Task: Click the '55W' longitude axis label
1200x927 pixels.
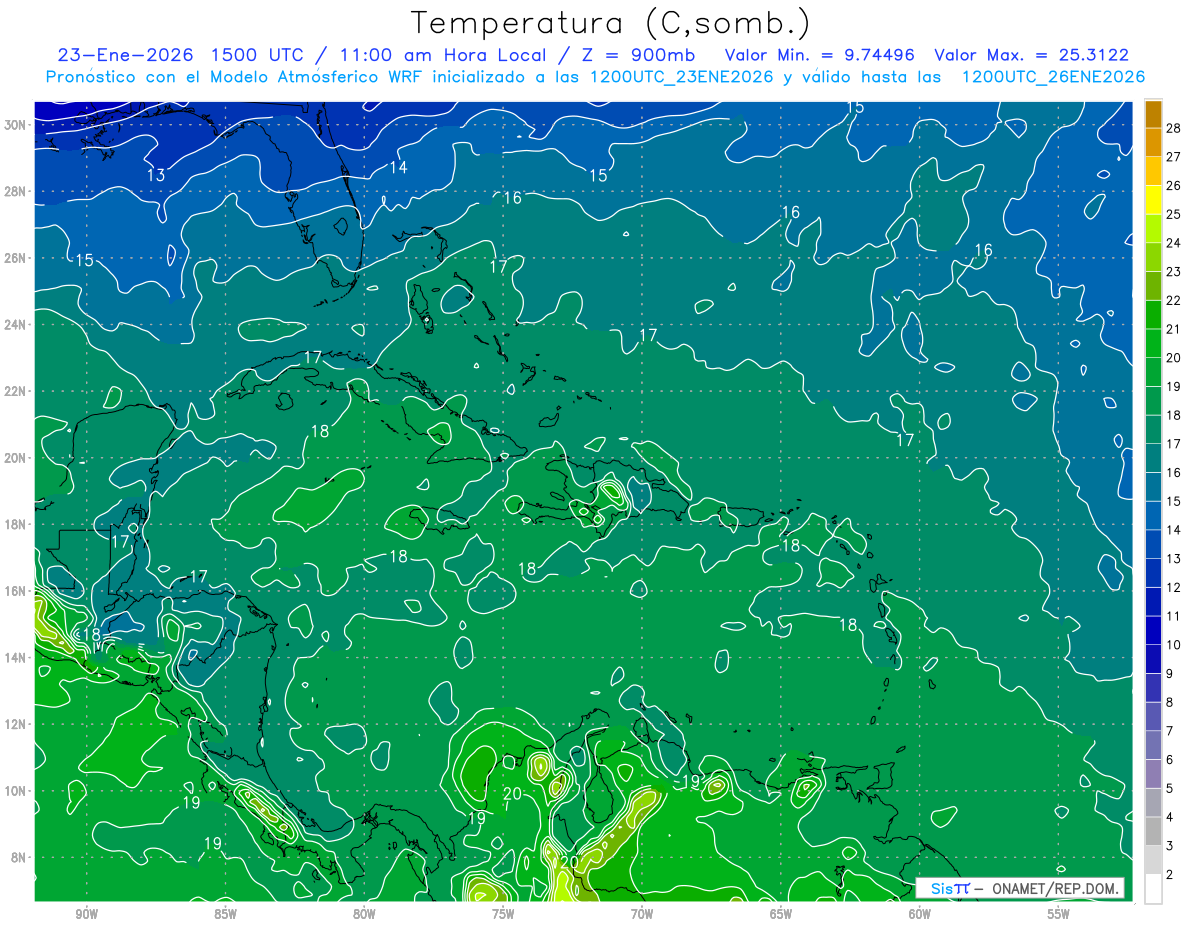Action: click(x=1059, y=913)
